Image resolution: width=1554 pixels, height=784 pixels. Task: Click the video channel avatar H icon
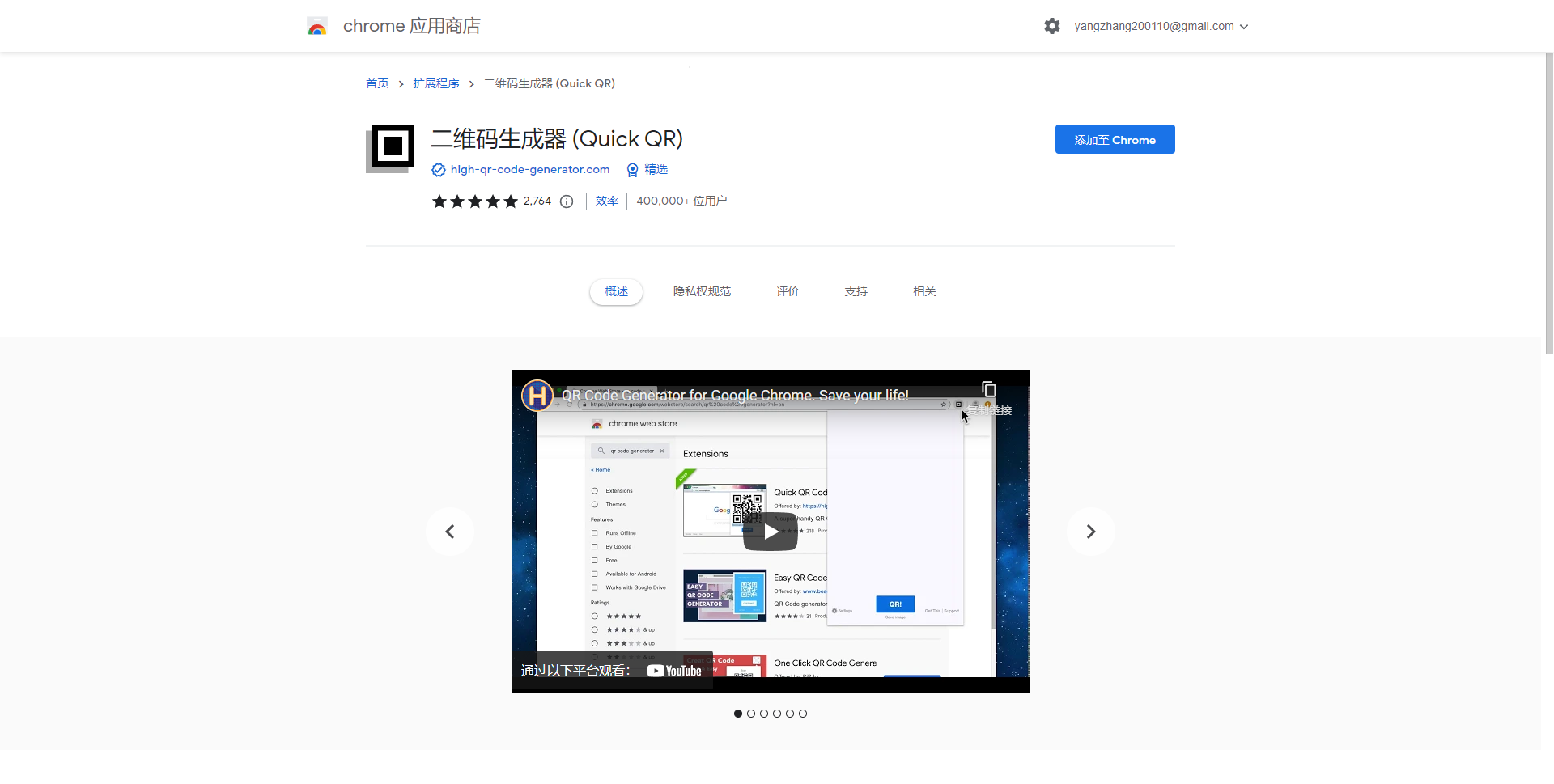coord(537,396)
